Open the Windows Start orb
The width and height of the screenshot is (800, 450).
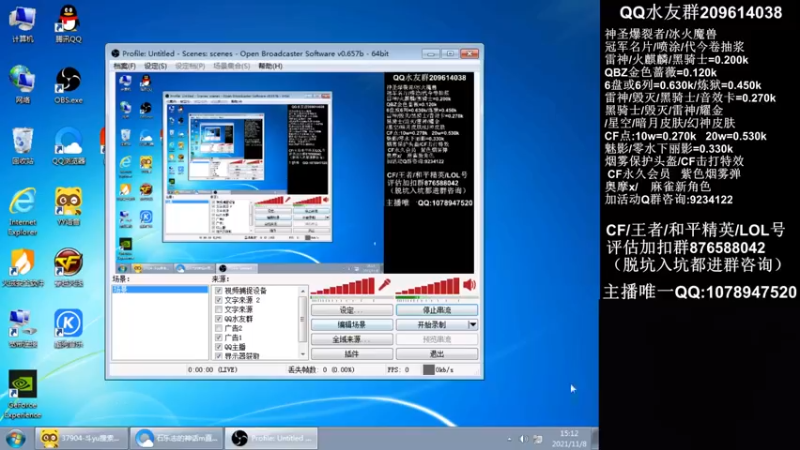[16, 438]
